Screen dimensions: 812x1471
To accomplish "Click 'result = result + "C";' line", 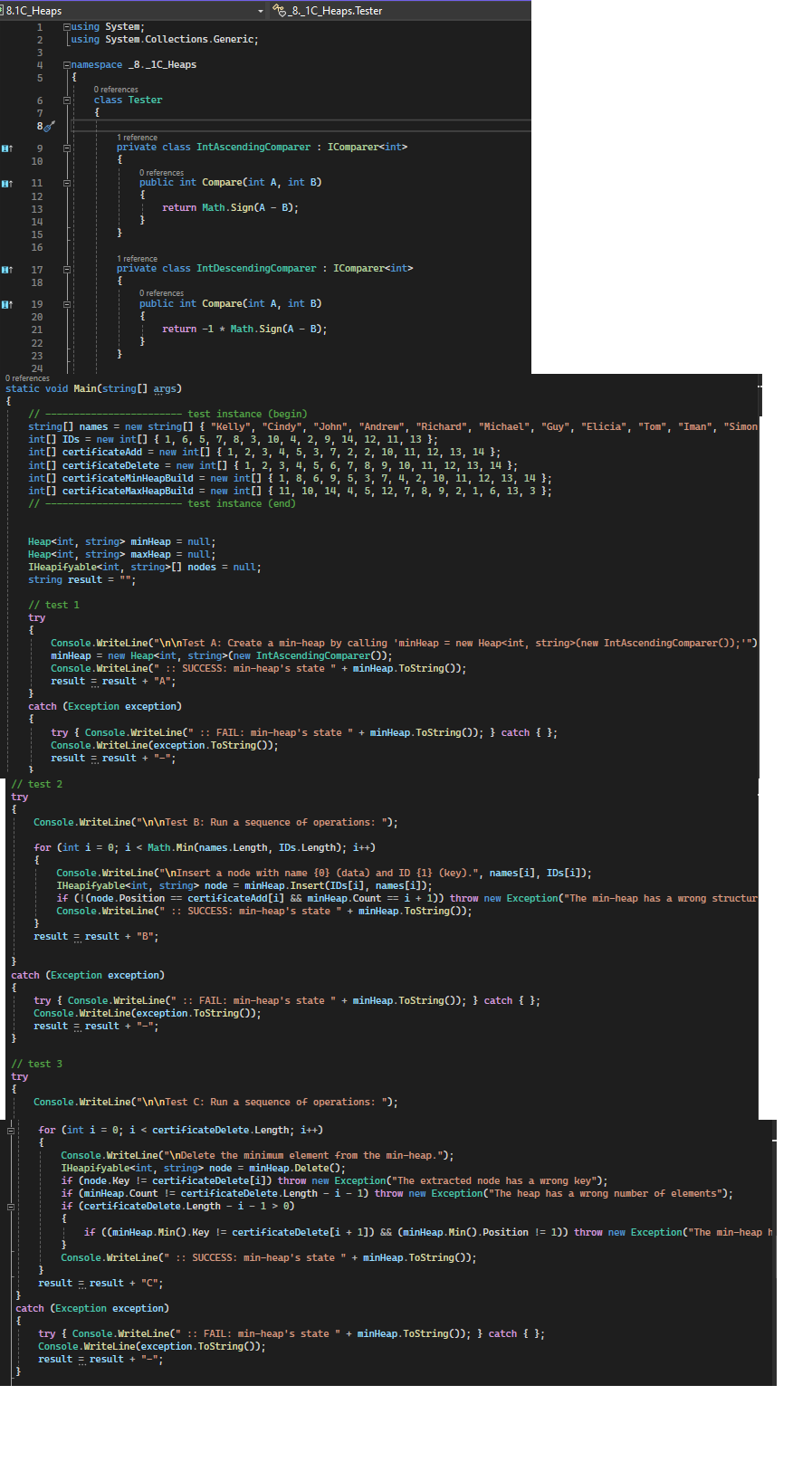I will pos(100,1283).
